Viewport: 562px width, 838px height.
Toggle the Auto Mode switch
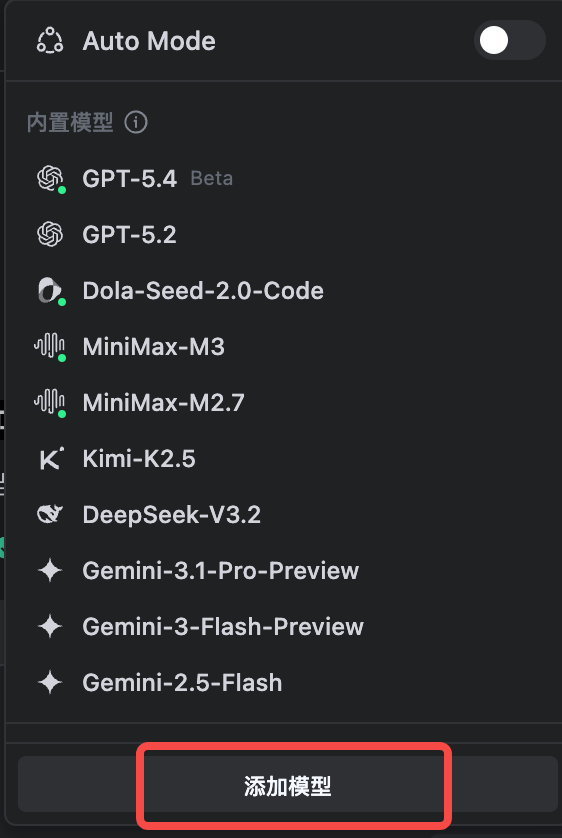tap(509, 41)
